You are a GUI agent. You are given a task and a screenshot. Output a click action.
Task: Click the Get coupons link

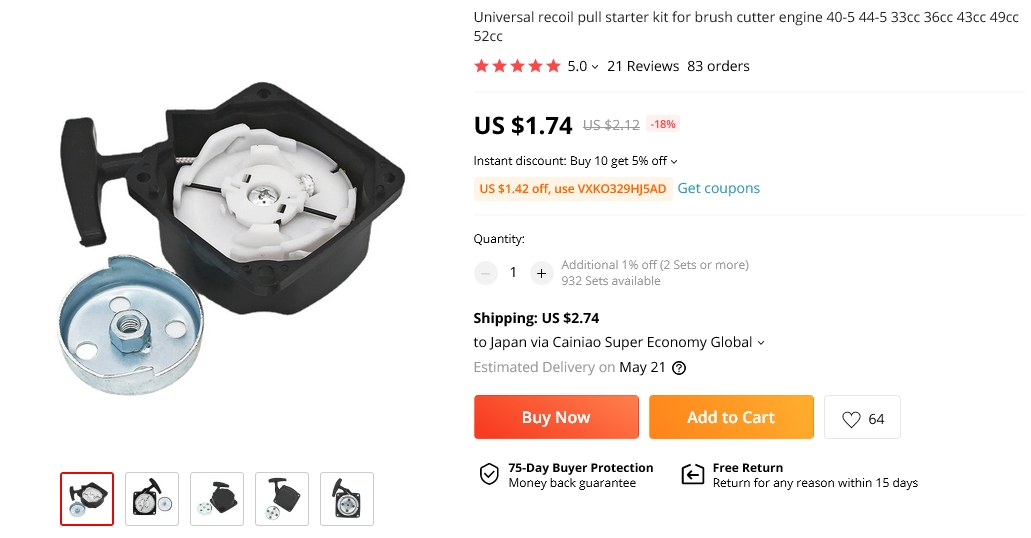point(718,188)
